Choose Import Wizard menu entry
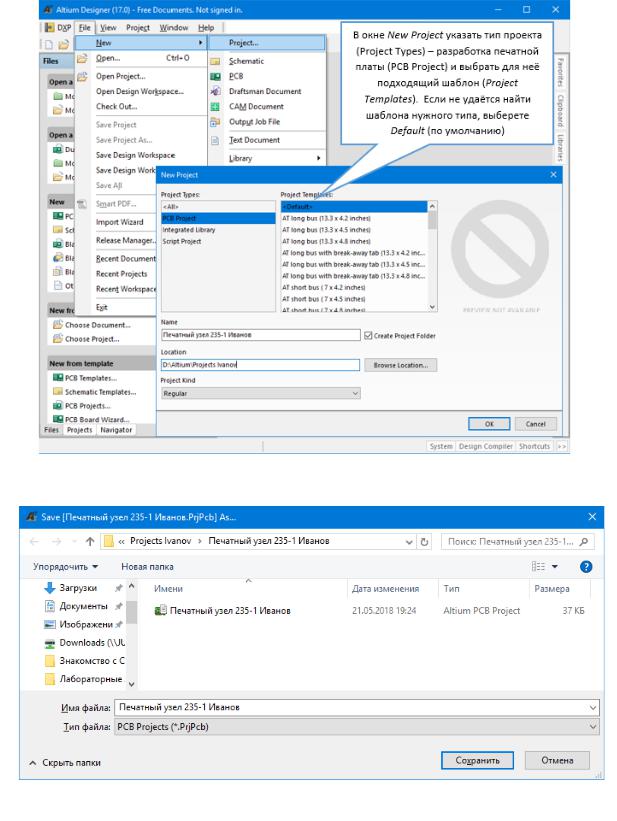Screen dimensions: 617x821 pyautogui.click(x=119, y=222)
